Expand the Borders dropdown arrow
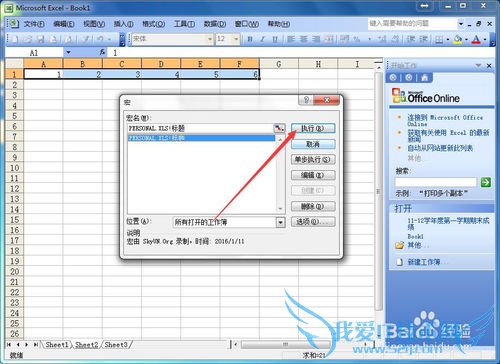 click(448, 40)
